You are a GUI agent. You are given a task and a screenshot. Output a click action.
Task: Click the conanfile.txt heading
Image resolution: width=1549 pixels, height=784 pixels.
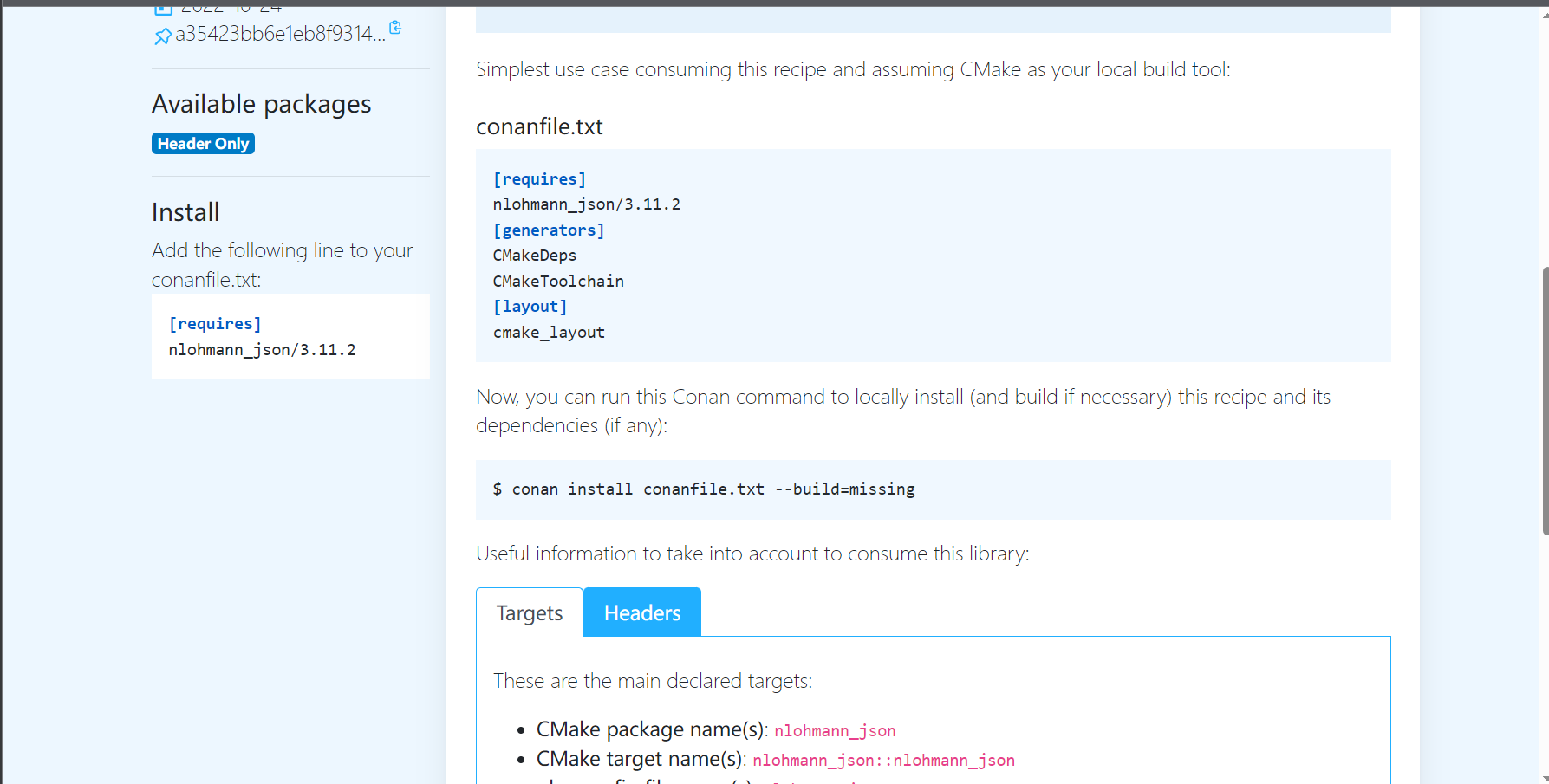539,126
